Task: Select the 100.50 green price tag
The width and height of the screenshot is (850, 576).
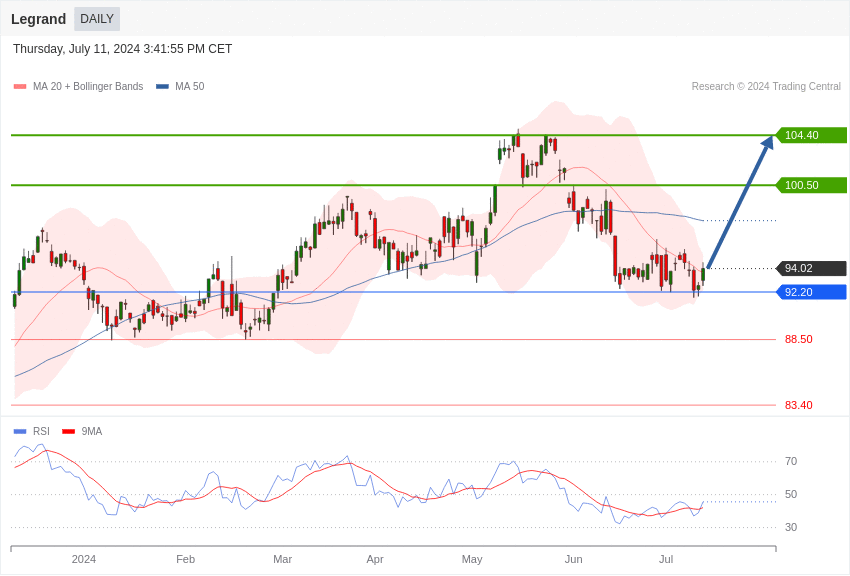Action: pos(811,185)
